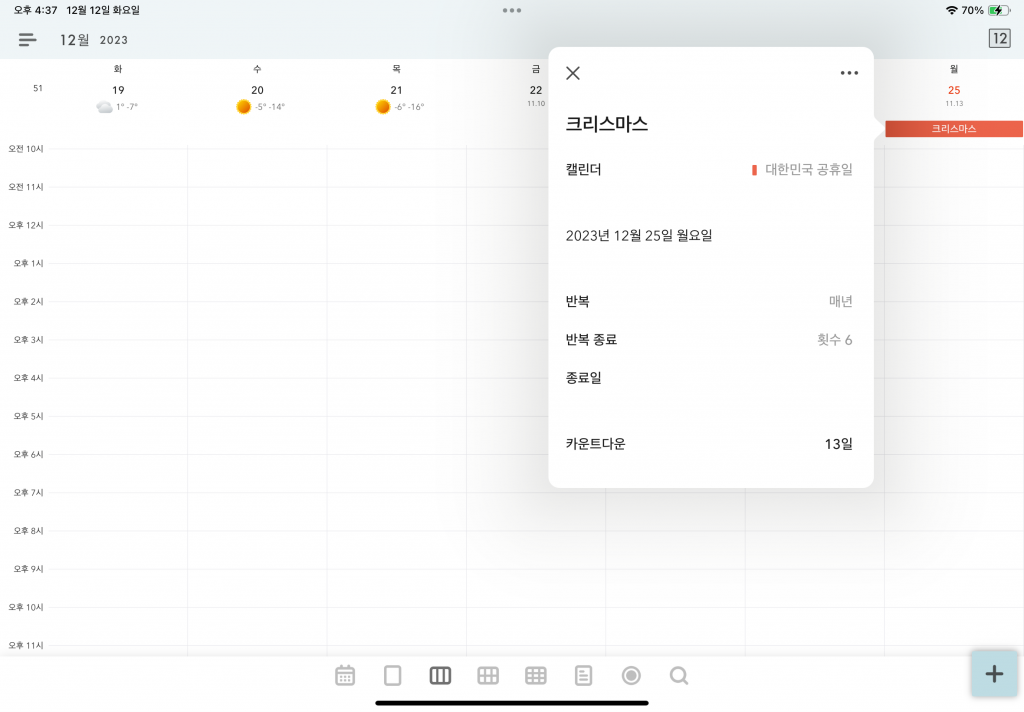Tap the red calendar color marker

click(x=754, y=170)
